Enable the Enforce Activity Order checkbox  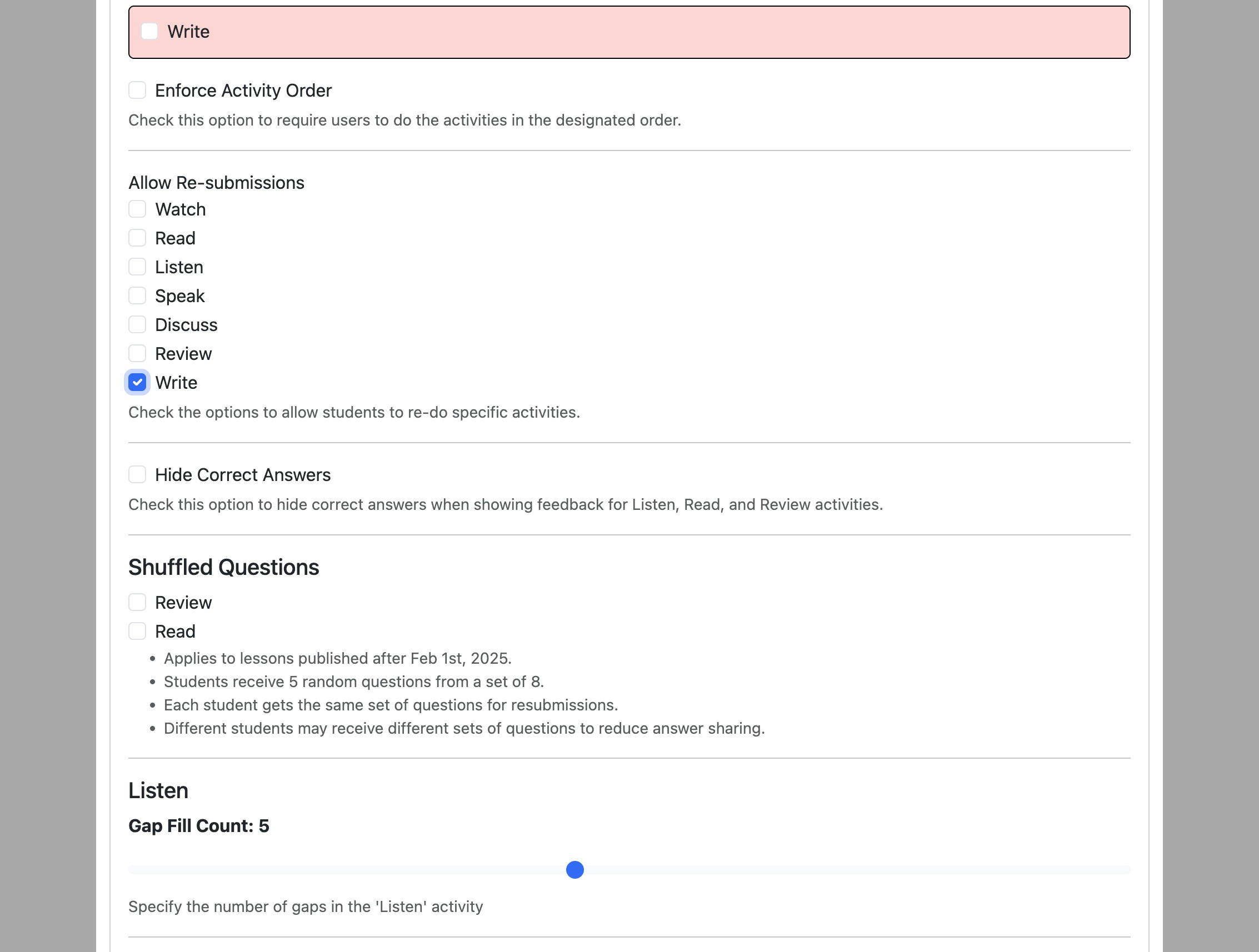click(137, 90)
